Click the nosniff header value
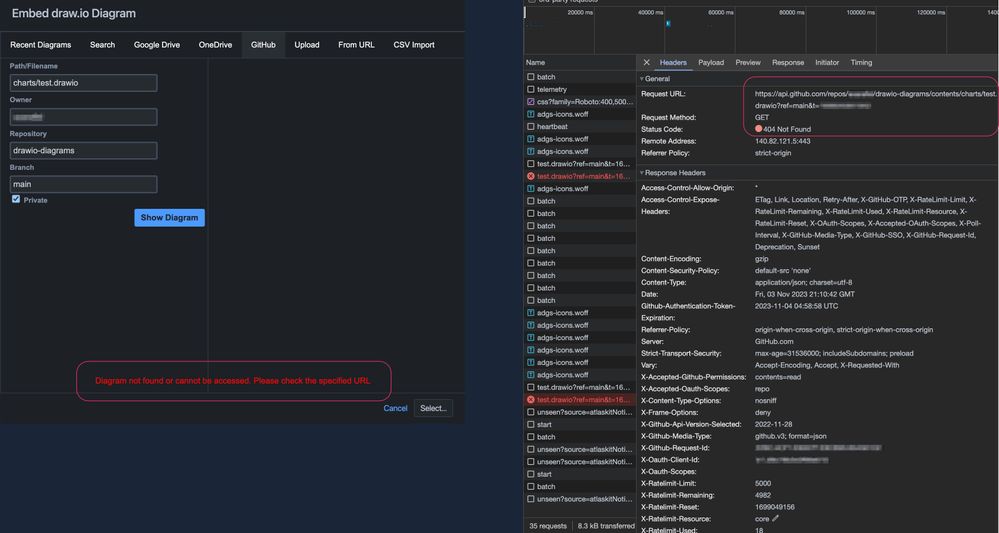 pos(766,401)
